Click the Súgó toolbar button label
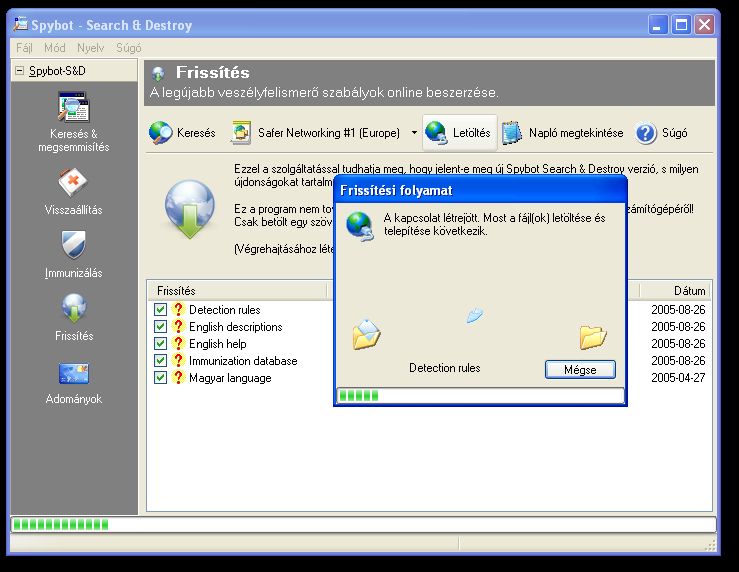Image resolution: width=739 pixels, height=572 pixels. click(674, 133)
